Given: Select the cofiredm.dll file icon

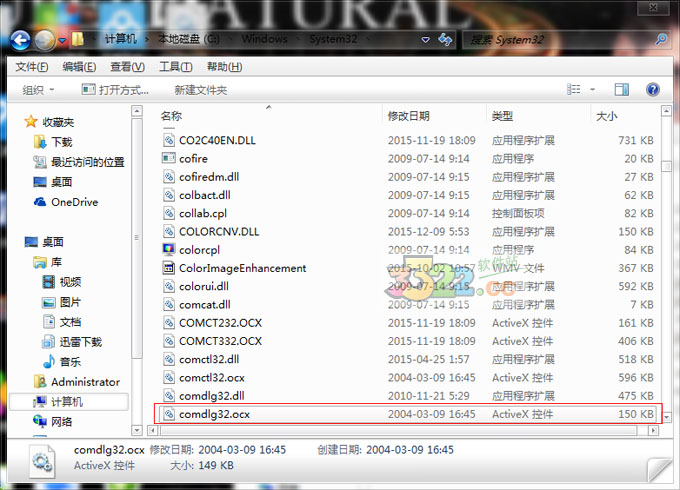Looking at the screenshot, I should pyautogui.click(x=169, y=176).
